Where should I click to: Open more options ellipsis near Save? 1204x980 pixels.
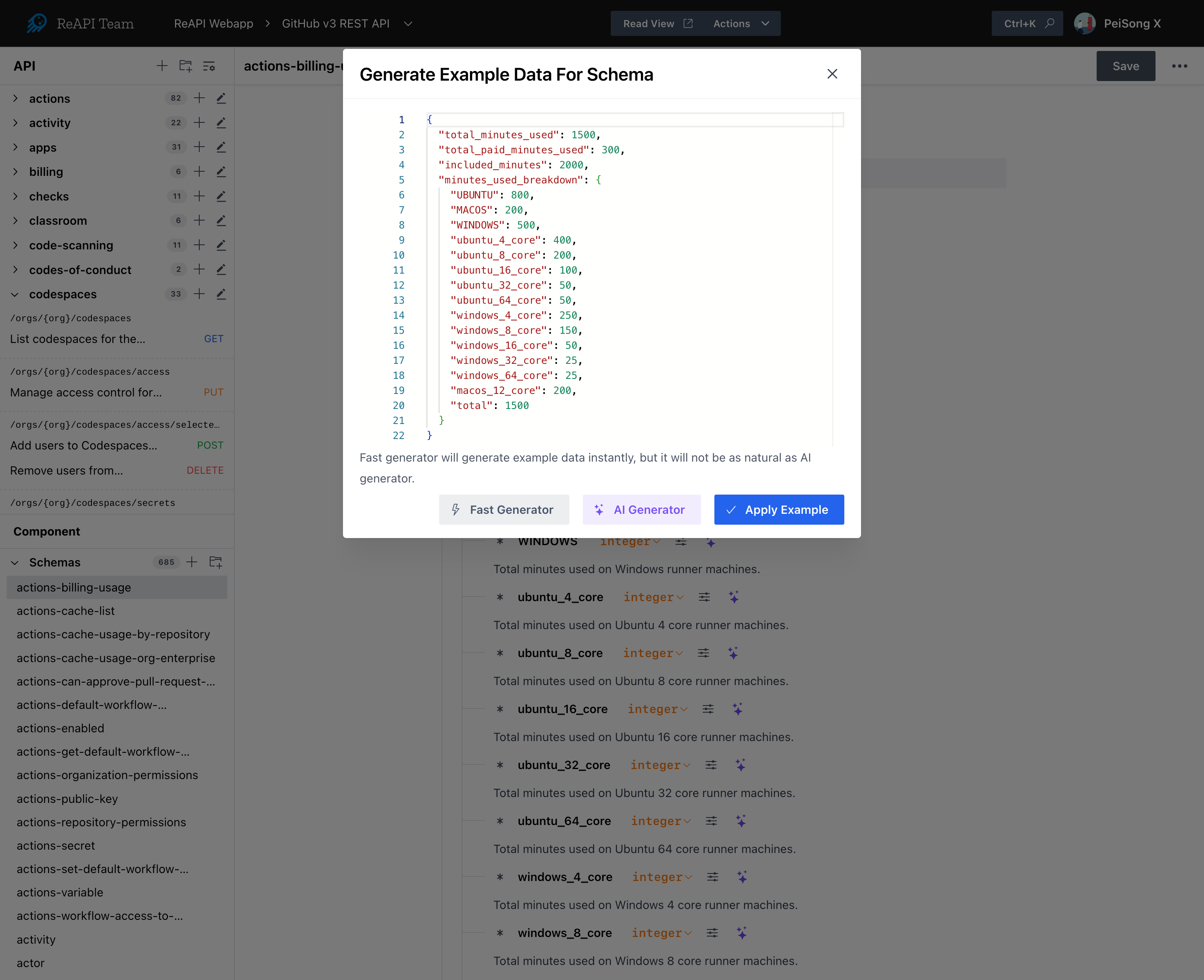[x=1179, y=66]
